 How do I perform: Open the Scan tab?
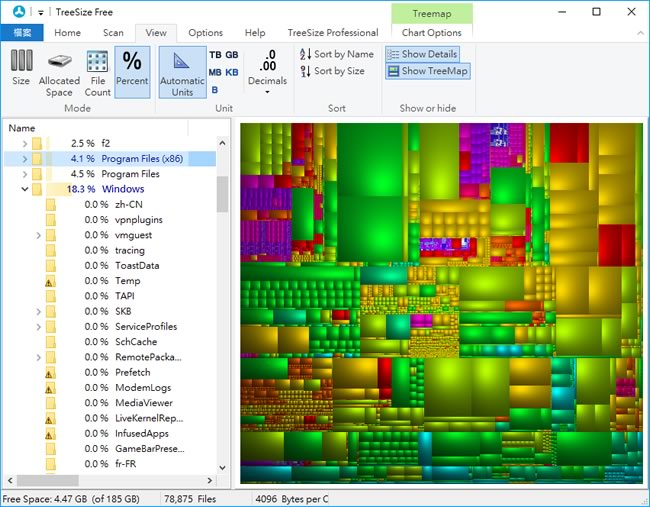tap(113, 33)
